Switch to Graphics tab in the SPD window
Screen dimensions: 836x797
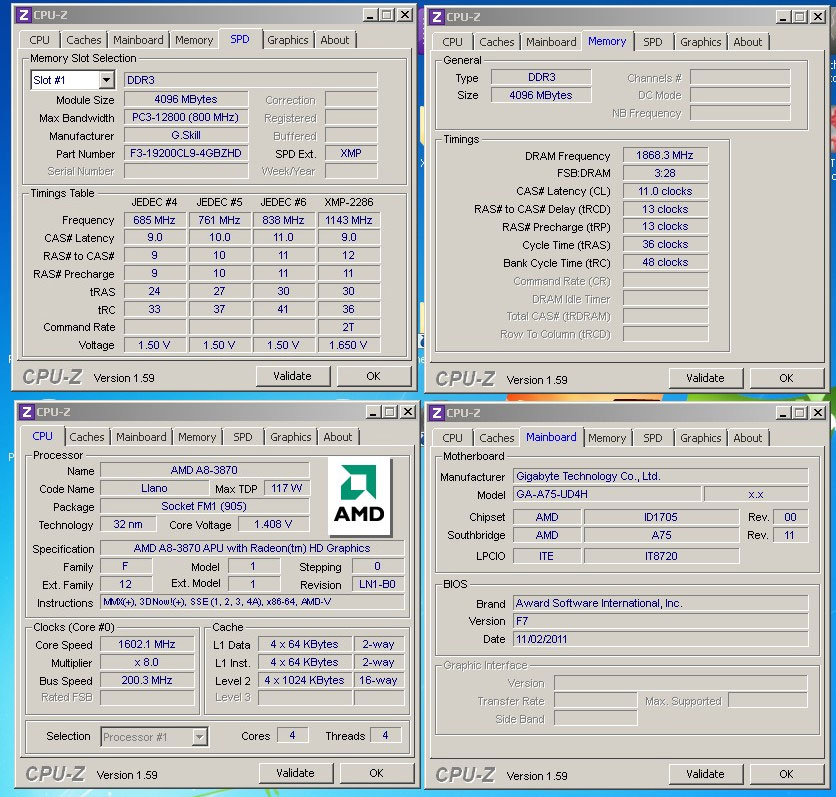point(287,40)
